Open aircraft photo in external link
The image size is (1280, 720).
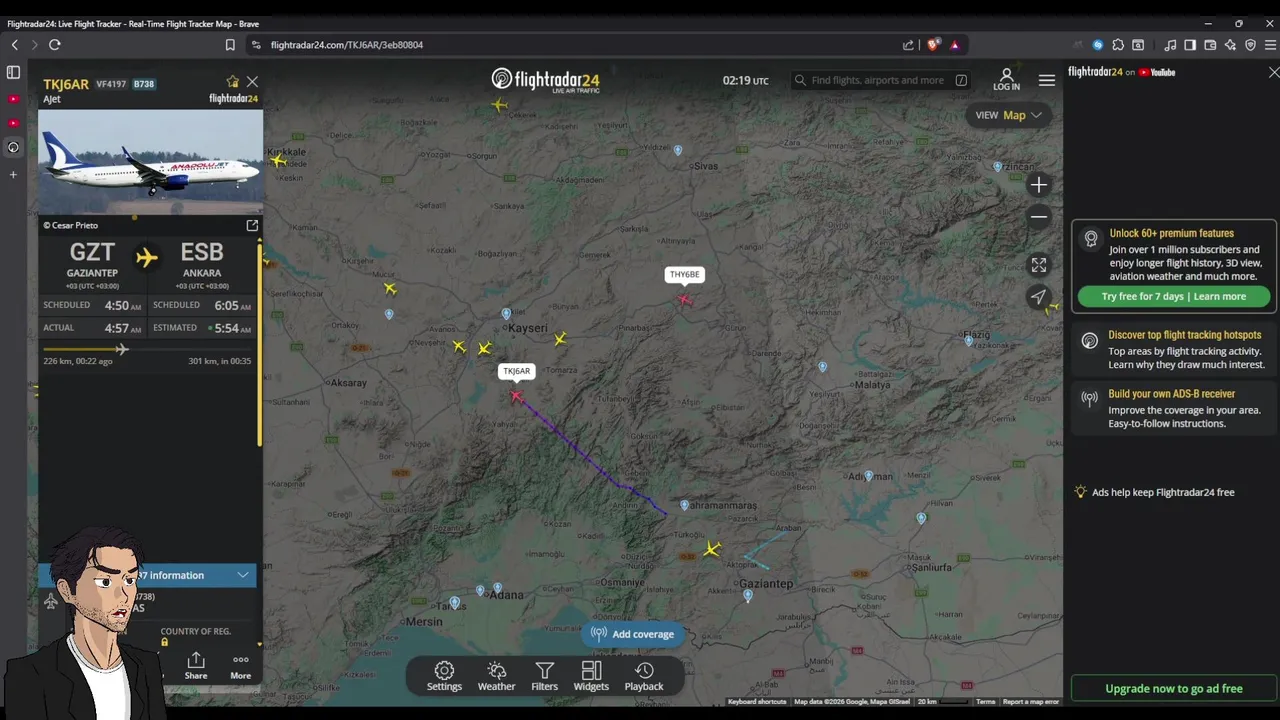click(x=252, y=226)
